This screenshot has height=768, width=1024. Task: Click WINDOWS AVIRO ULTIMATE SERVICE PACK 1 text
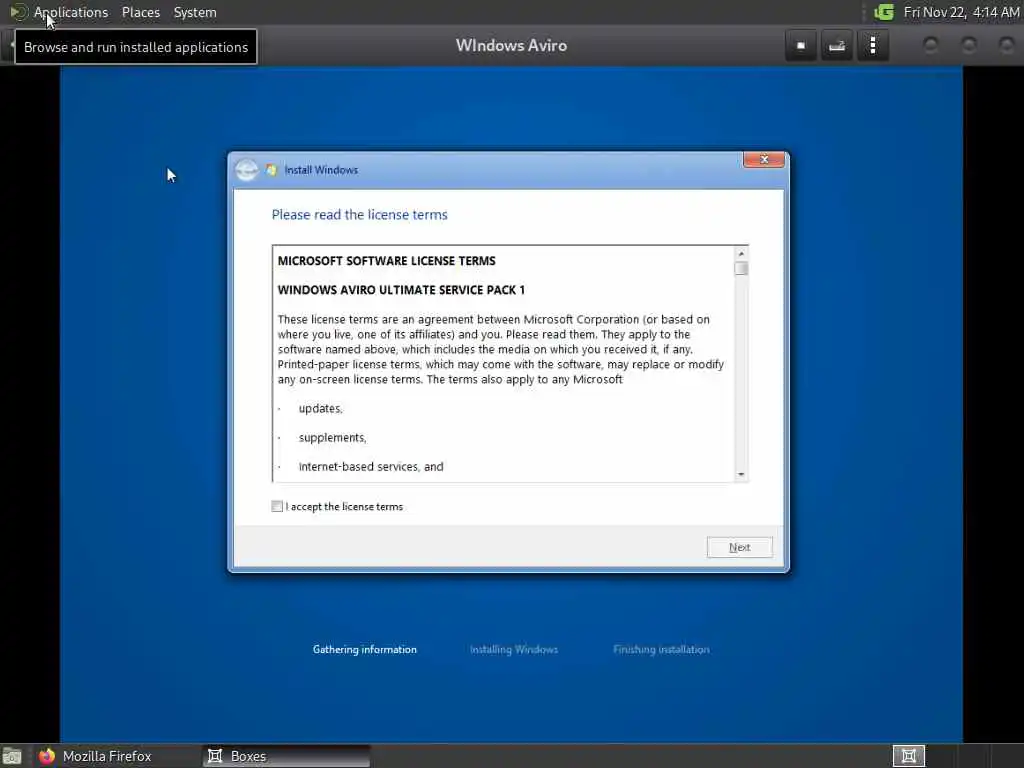coord(401,290)
